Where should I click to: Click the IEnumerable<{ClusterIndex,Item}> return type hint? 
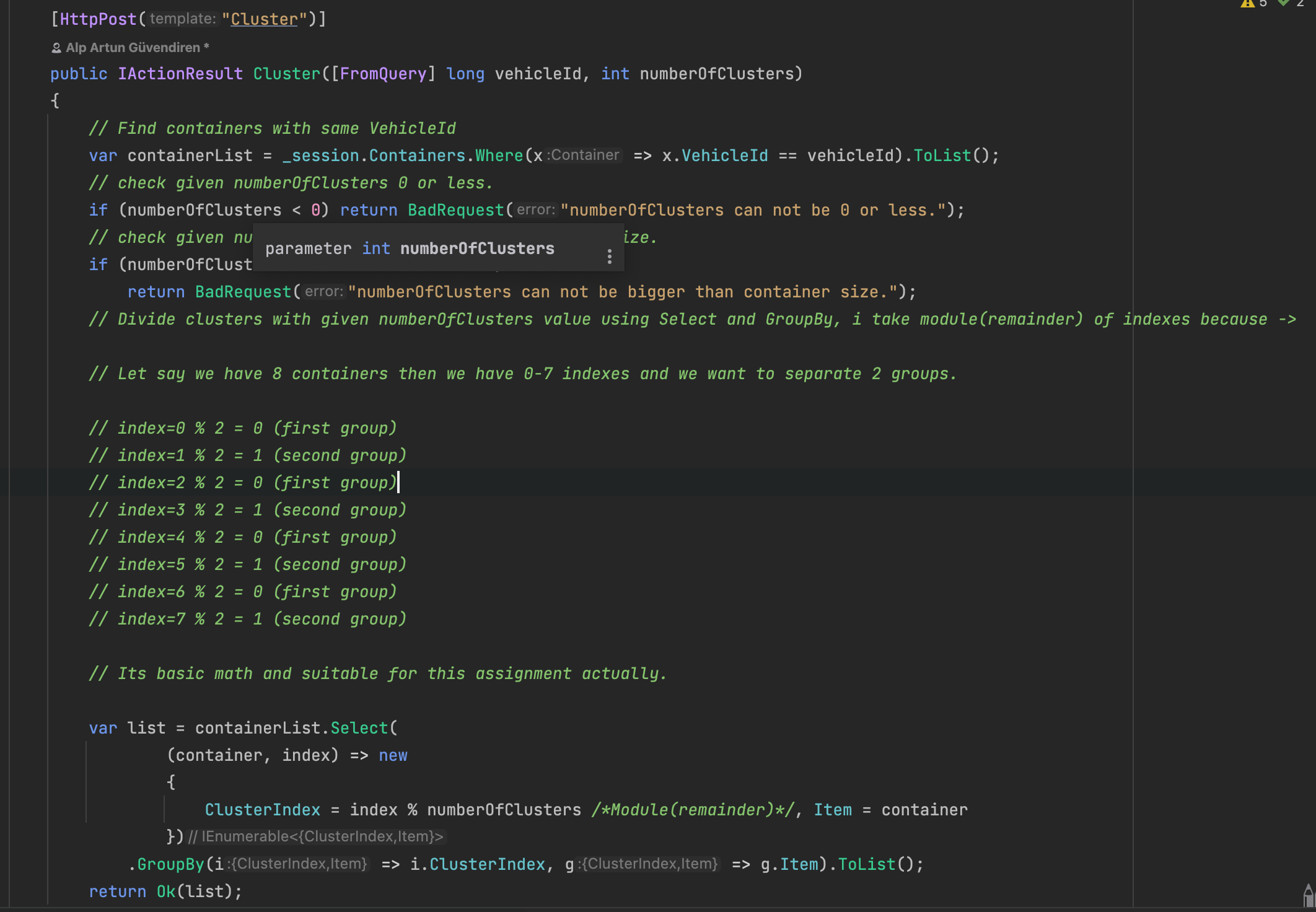(x=320, y=836)
